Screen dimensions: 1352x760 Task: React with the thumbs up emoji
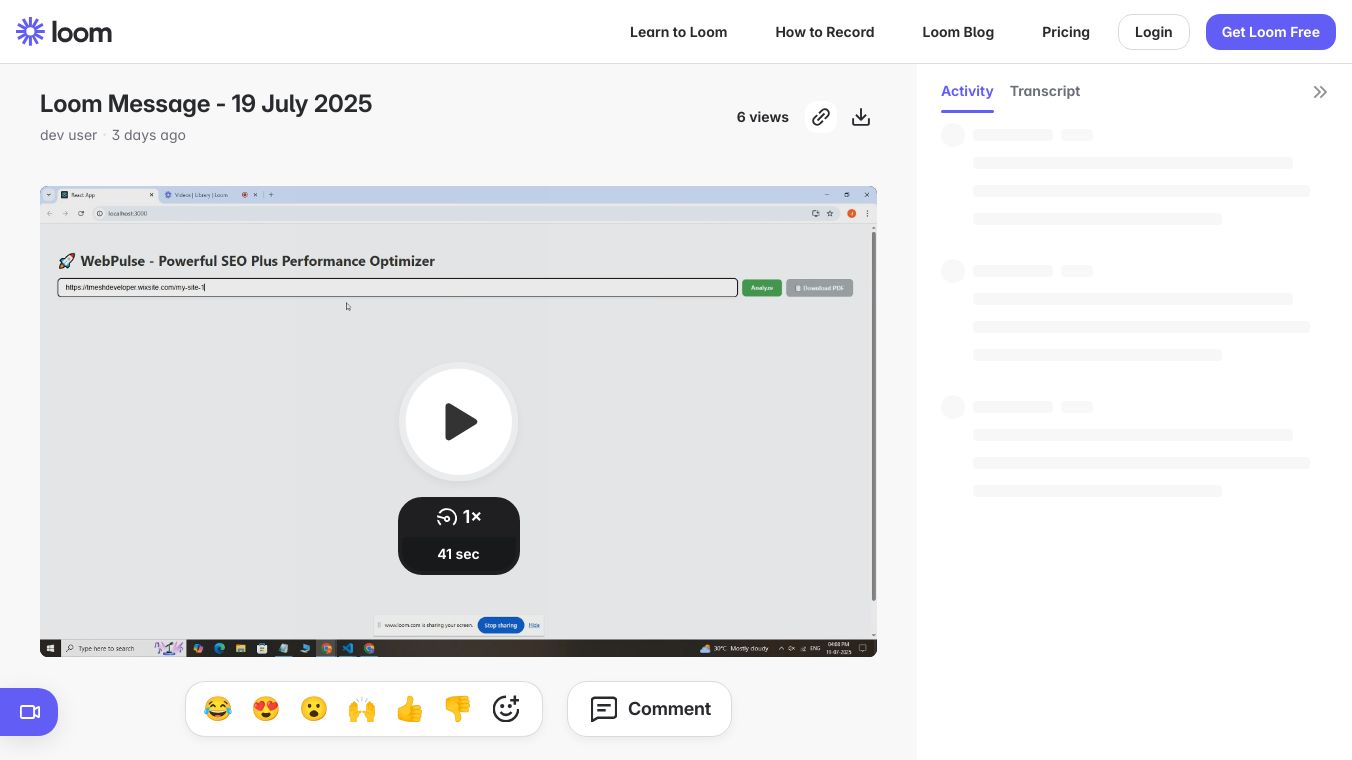(410, 709)
